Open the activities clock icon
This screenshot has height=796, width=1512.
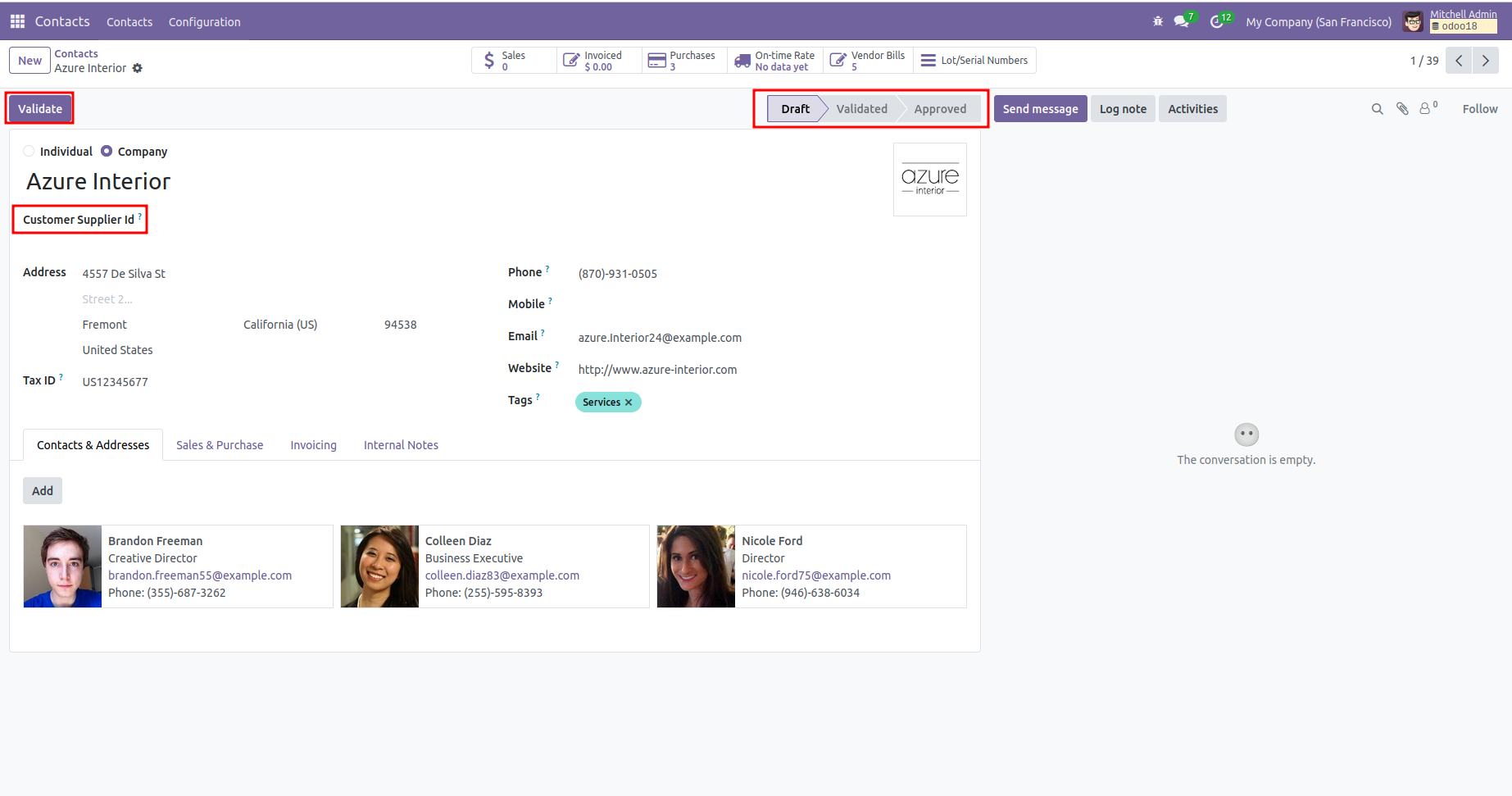coord(1217,21)
